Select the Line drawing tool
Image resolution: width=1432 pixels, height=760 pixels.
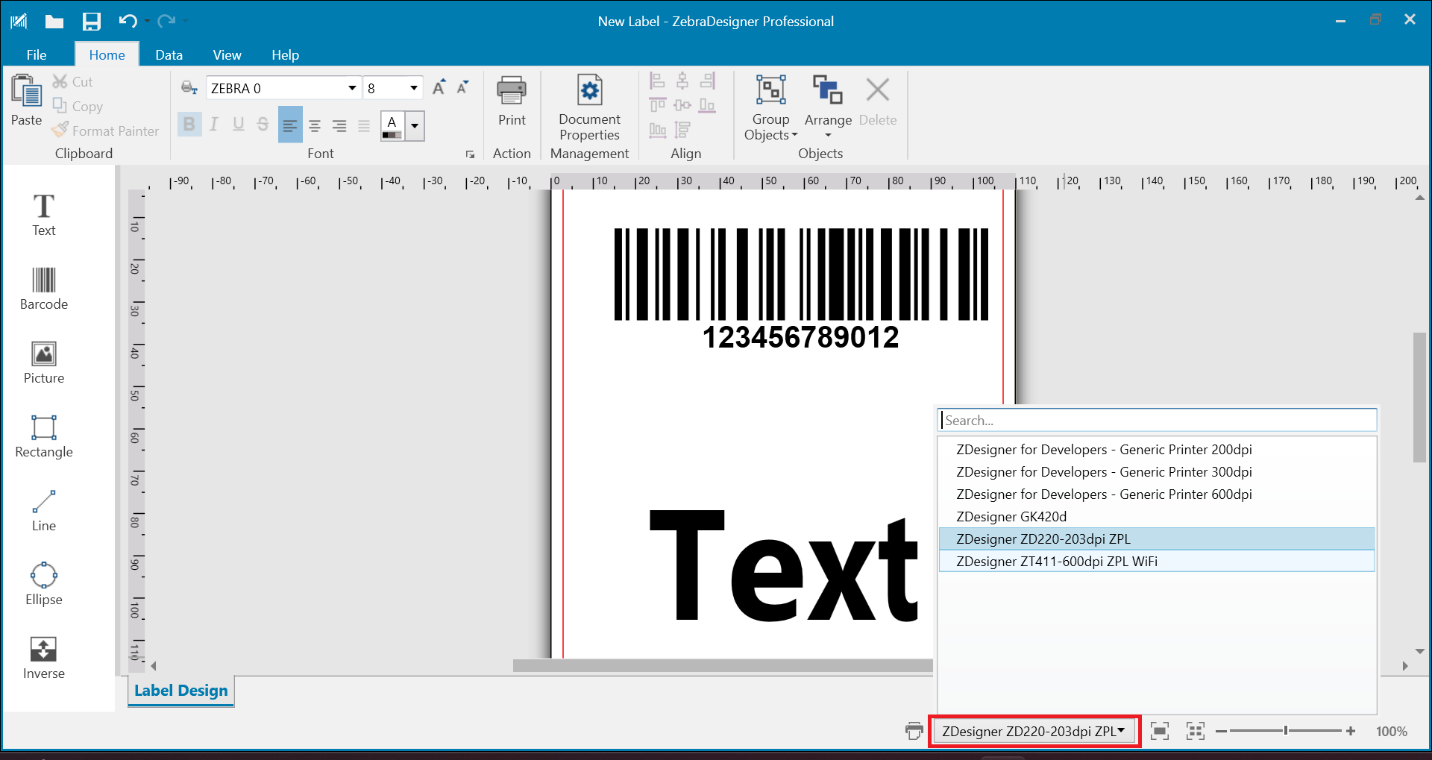pyautogui.click(x=44, y=511)
